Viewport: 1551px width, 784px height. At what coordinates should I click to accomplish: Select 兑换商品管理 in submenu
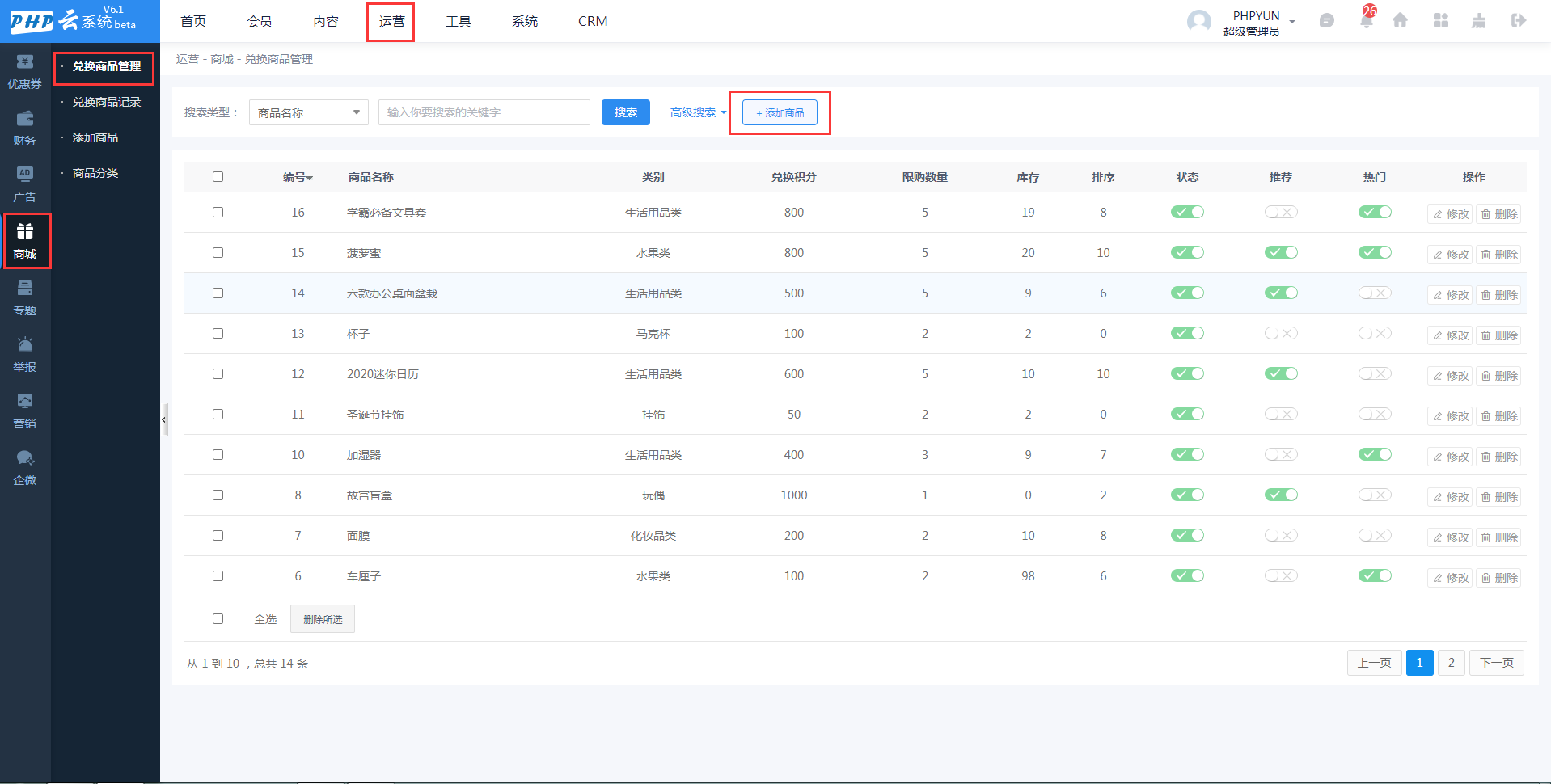106,66
